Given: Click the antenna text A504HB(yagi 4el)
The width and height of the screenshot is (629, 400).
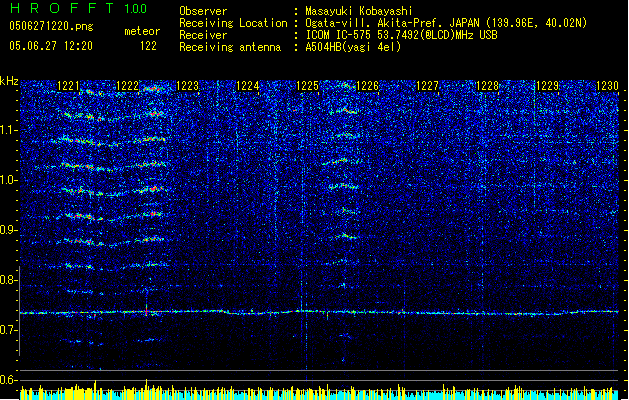Looking at the screenshot, I should 353,47.
